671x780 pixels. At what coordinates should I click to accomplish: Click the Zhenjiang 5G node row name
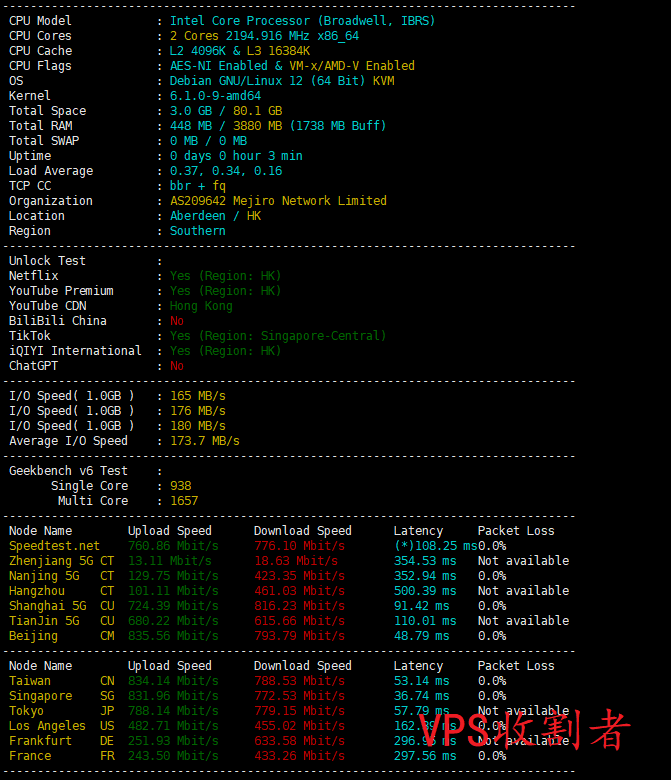pyautogui.click(x=50, y=561)
